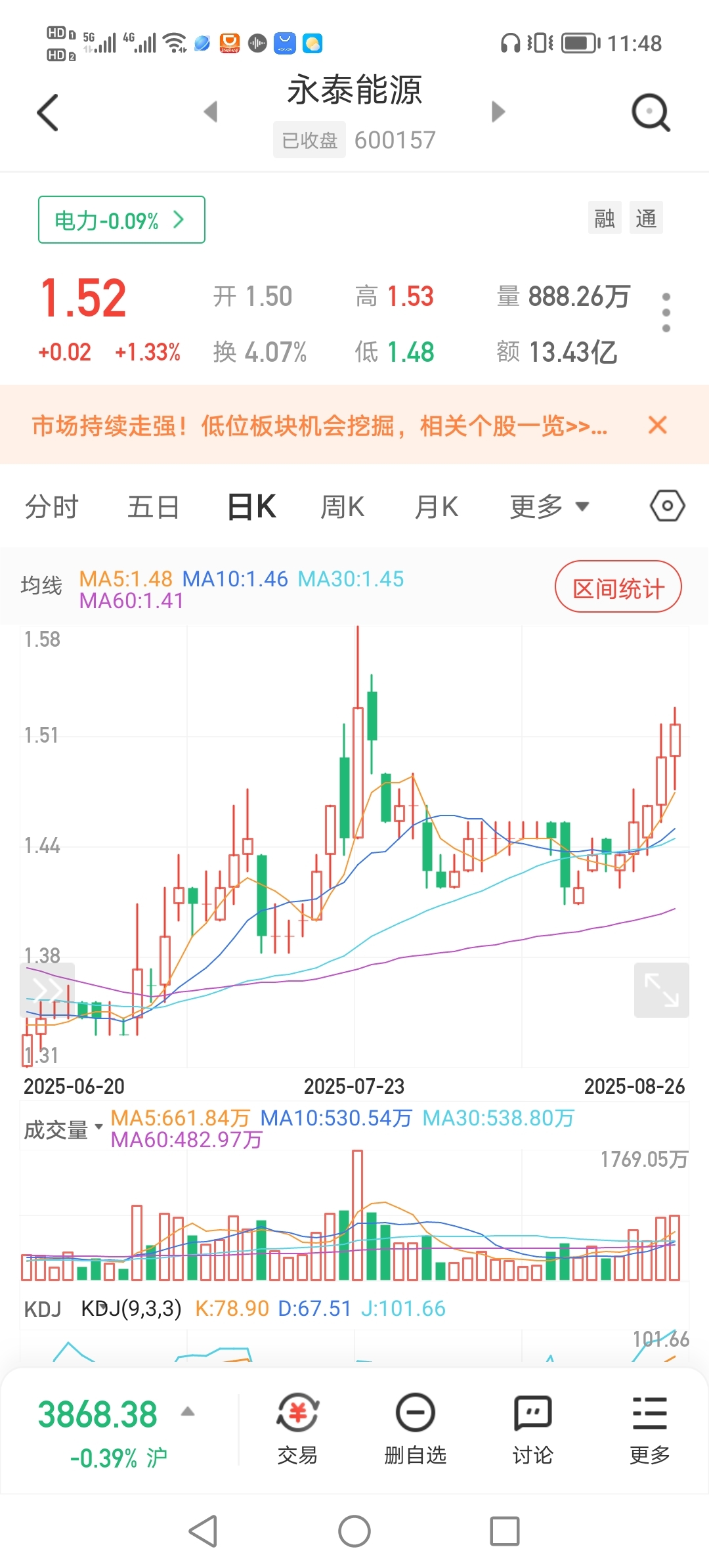Tap the double-chevron chart scroll button

[47, 989]
